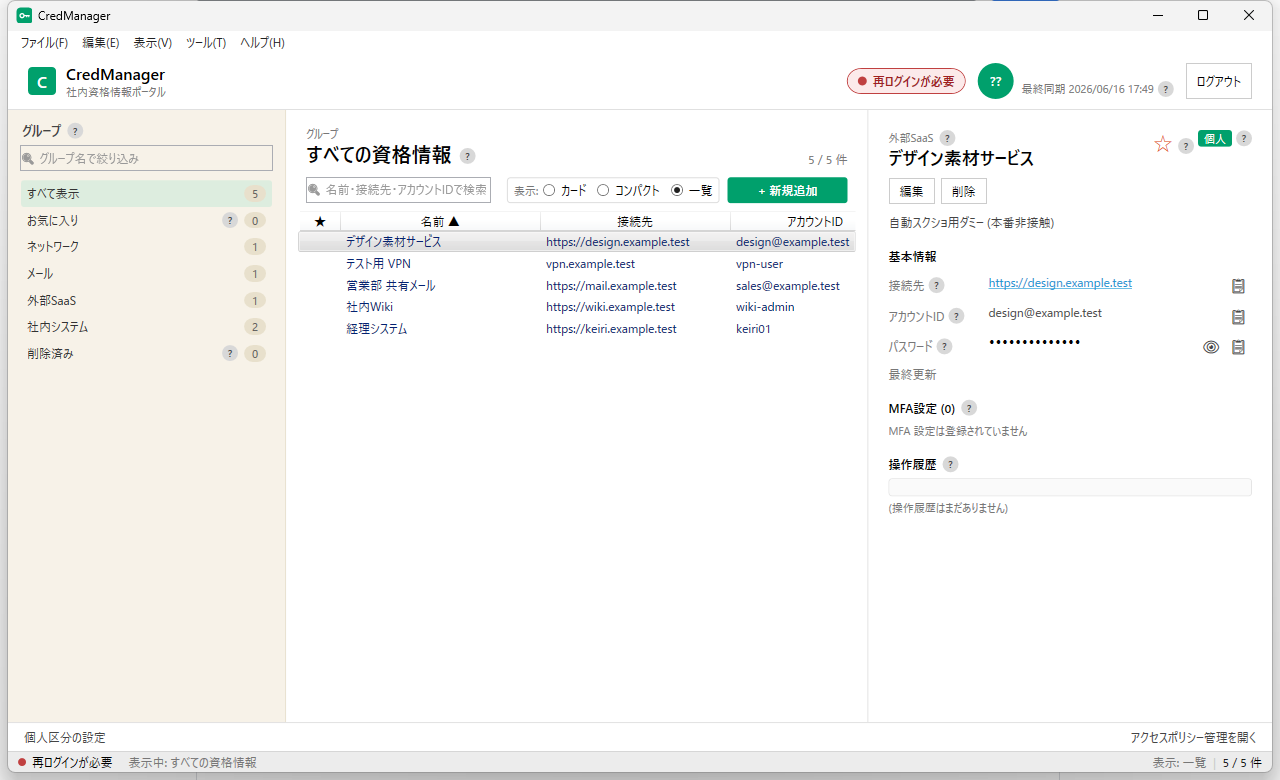The height and width of the screenshot is (780, 1280).
Task: Select メール group
Action: pyautogui.click(x=146, y=274)
